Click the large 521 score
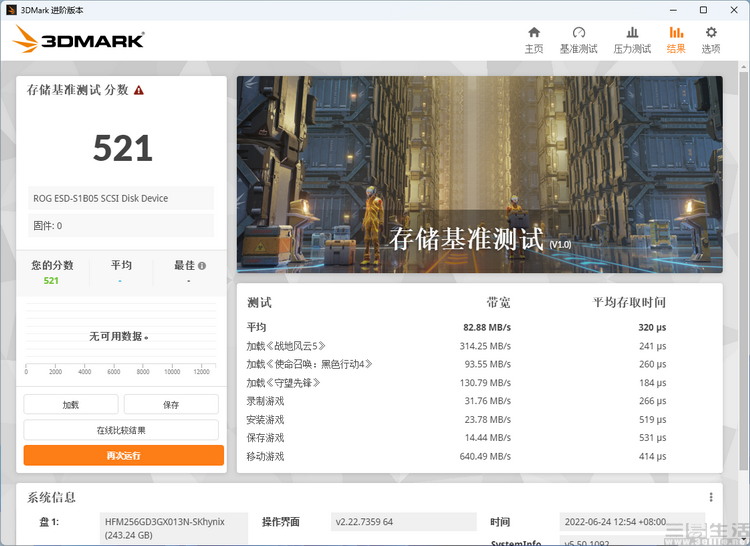 [x=122, y=148]
